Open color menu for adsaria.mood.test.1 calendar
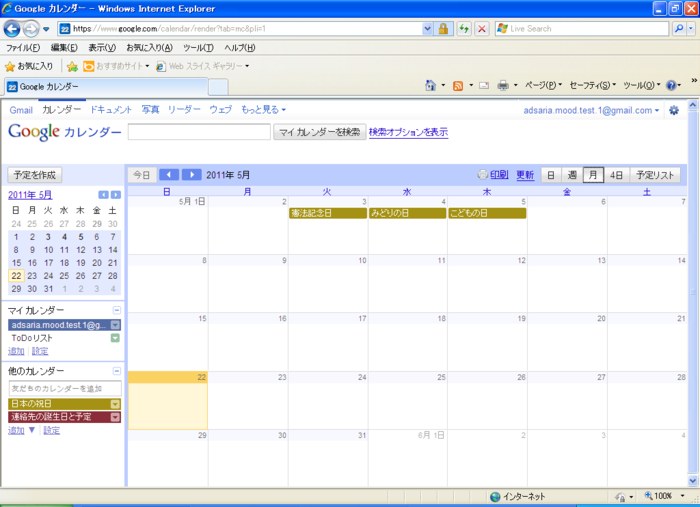The height and width of the screenshot is (507, 700). [115, 325]
